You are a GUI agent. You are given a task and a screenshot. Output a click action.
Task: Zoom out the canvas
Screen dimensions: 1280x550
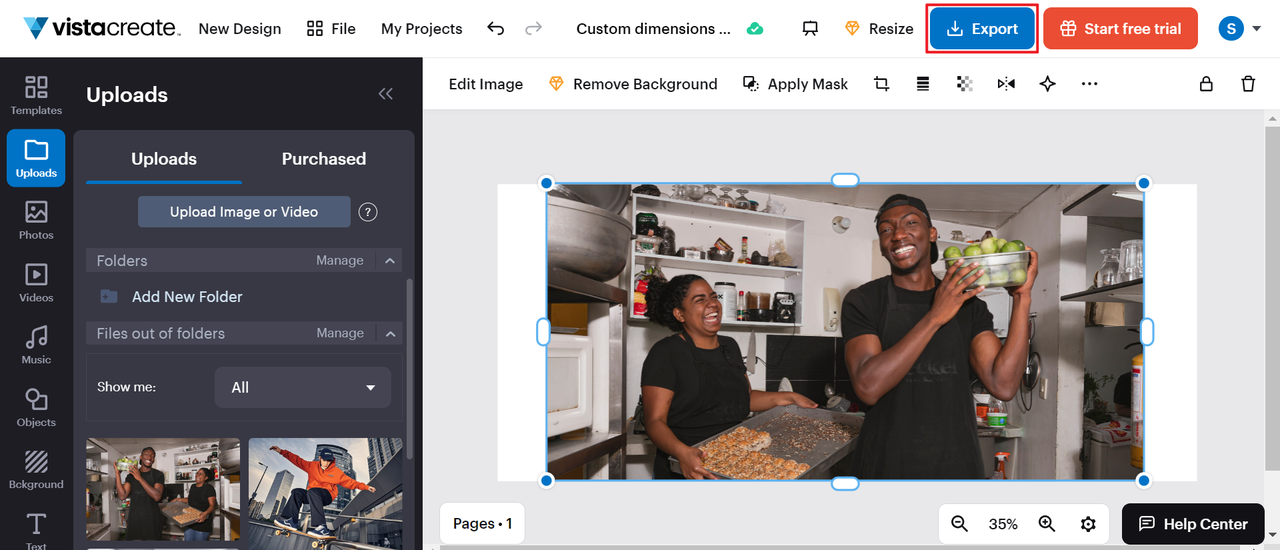click(960, 523)
